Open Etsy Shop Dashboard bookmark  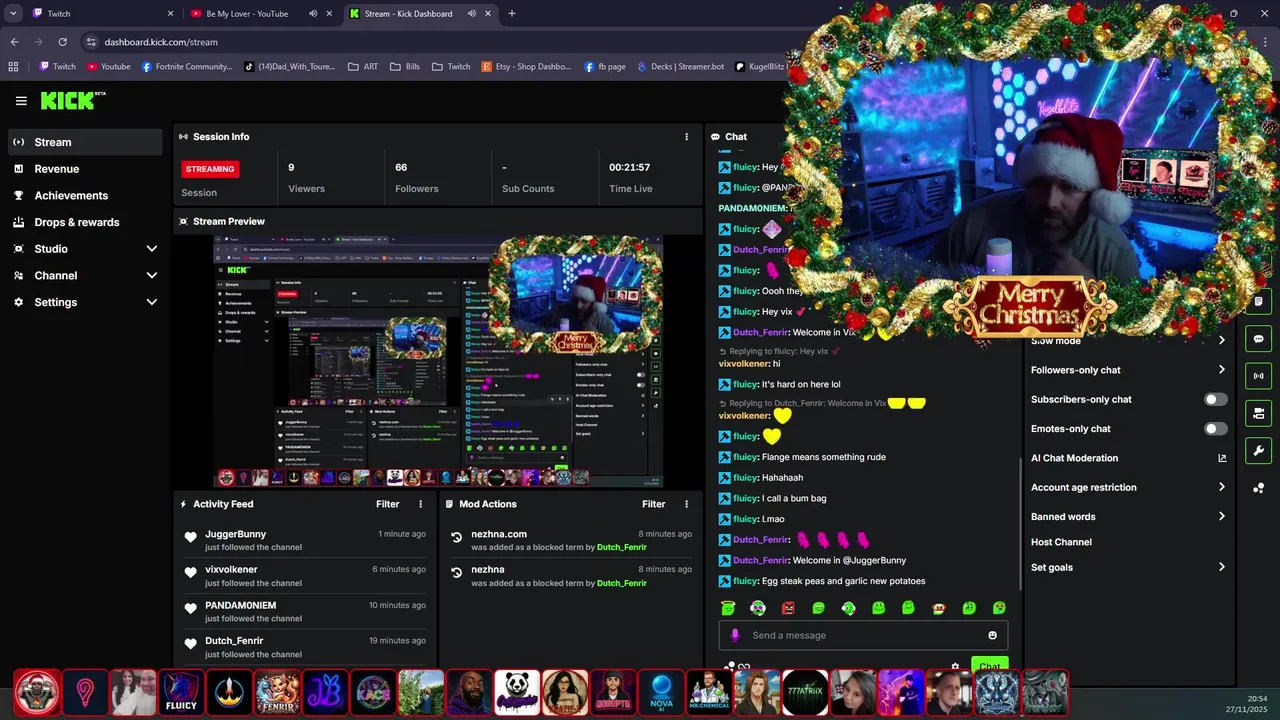tap(526, 66)
